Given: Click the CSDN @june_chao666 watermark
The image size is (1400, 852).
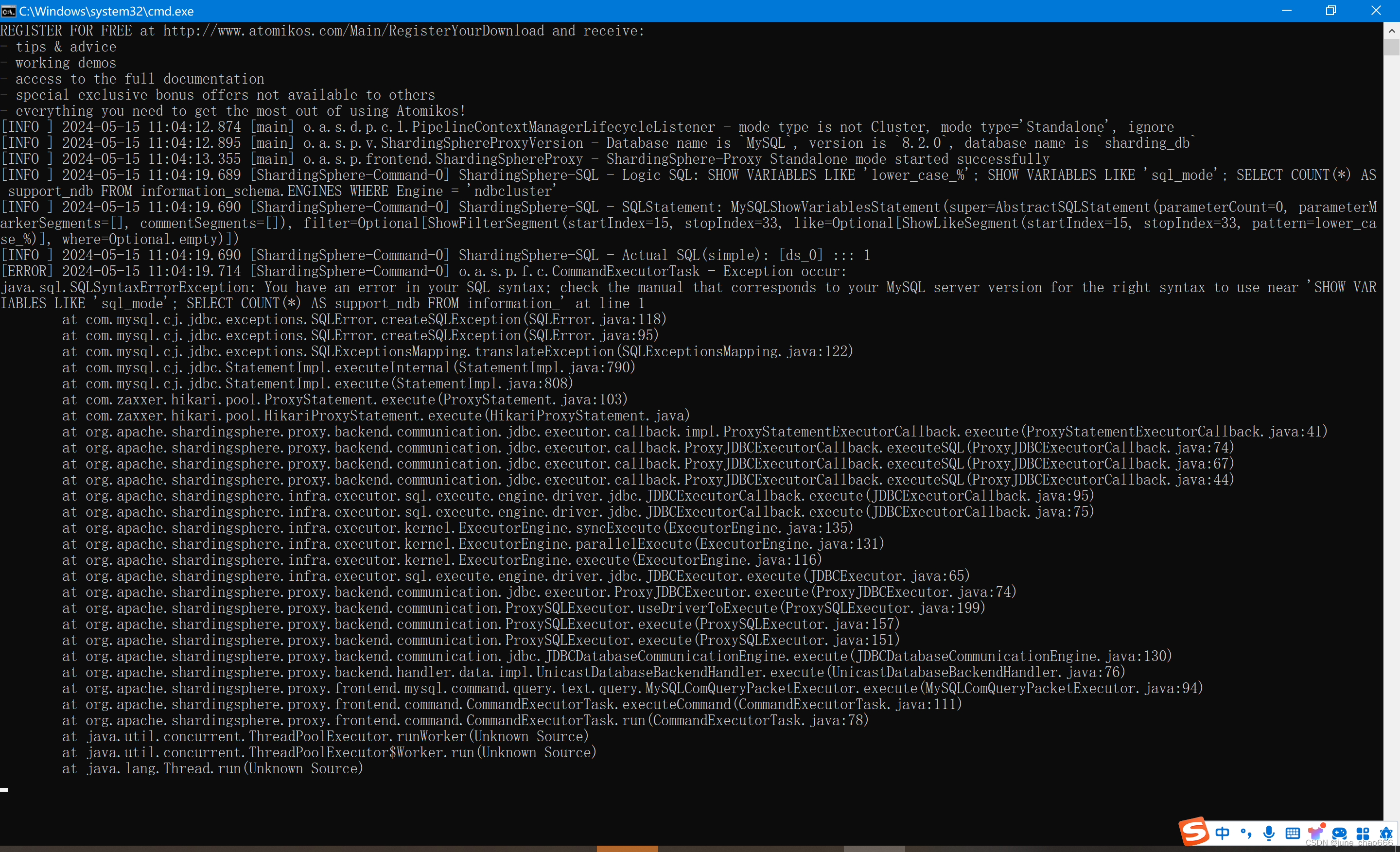Looking at the screenshot, I should tap(1347, 843).
